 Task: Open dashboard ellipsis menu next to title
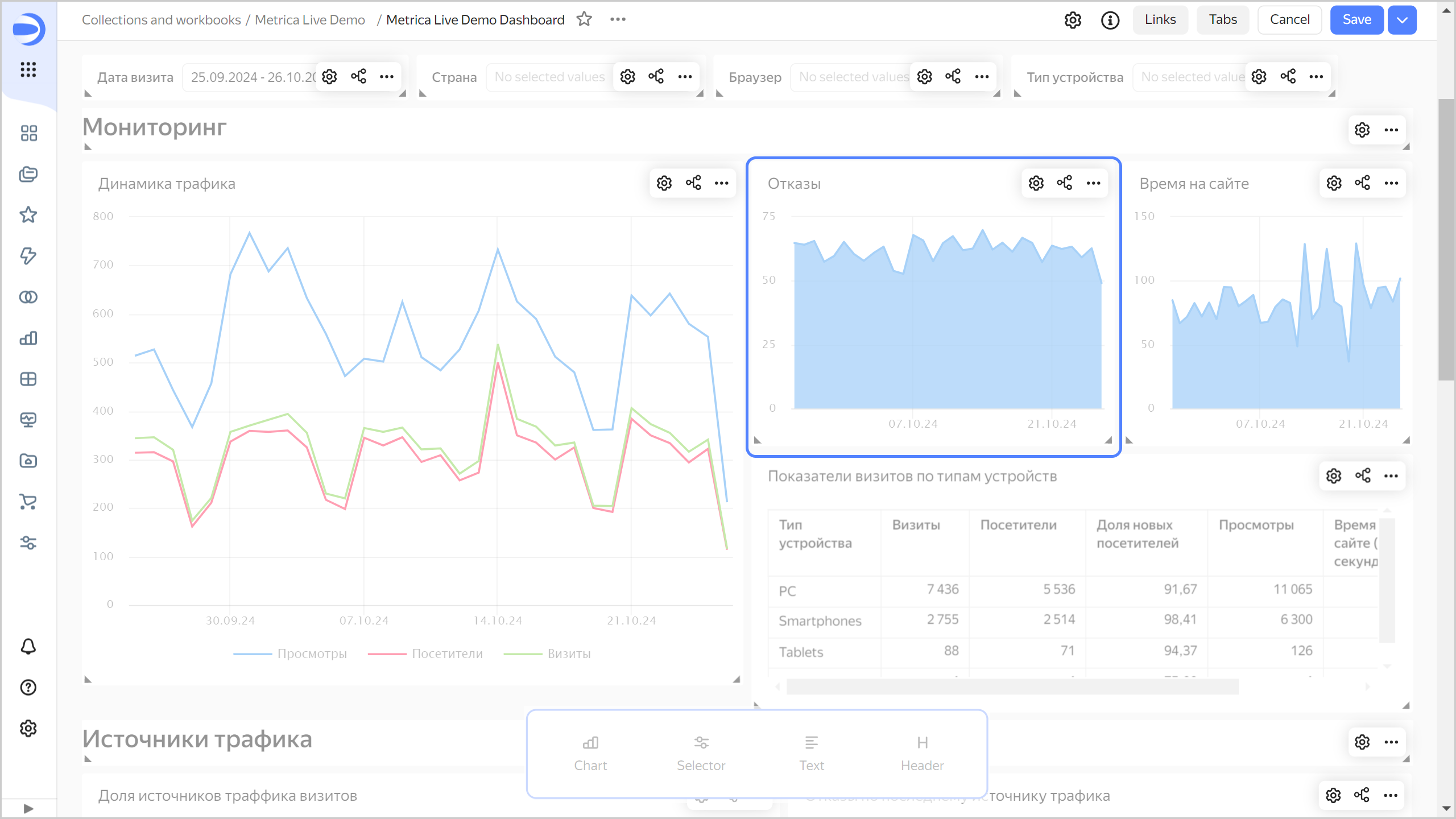pos(618,19)
